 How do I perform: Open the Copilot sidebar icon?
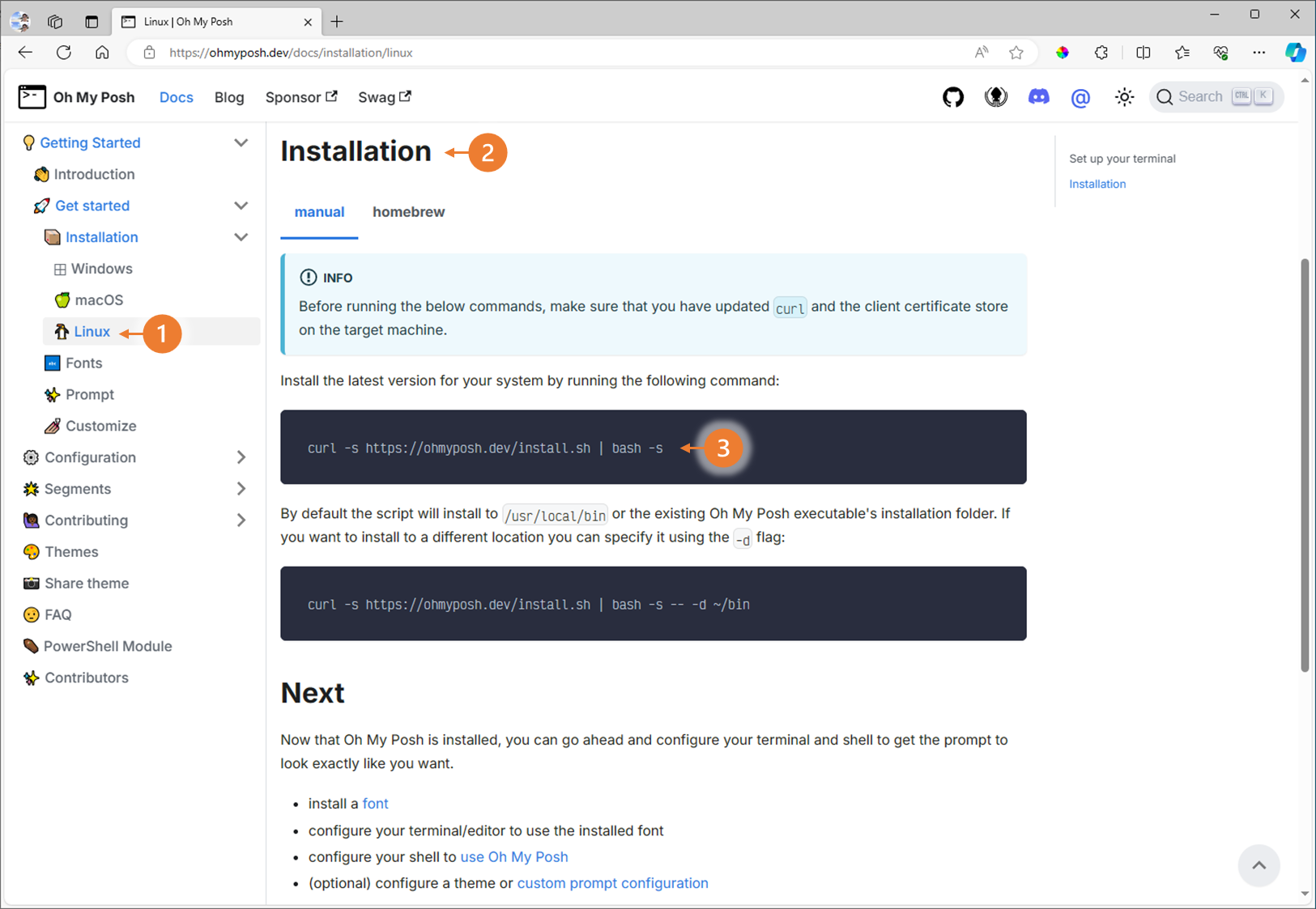click(x=1296, y=53)
